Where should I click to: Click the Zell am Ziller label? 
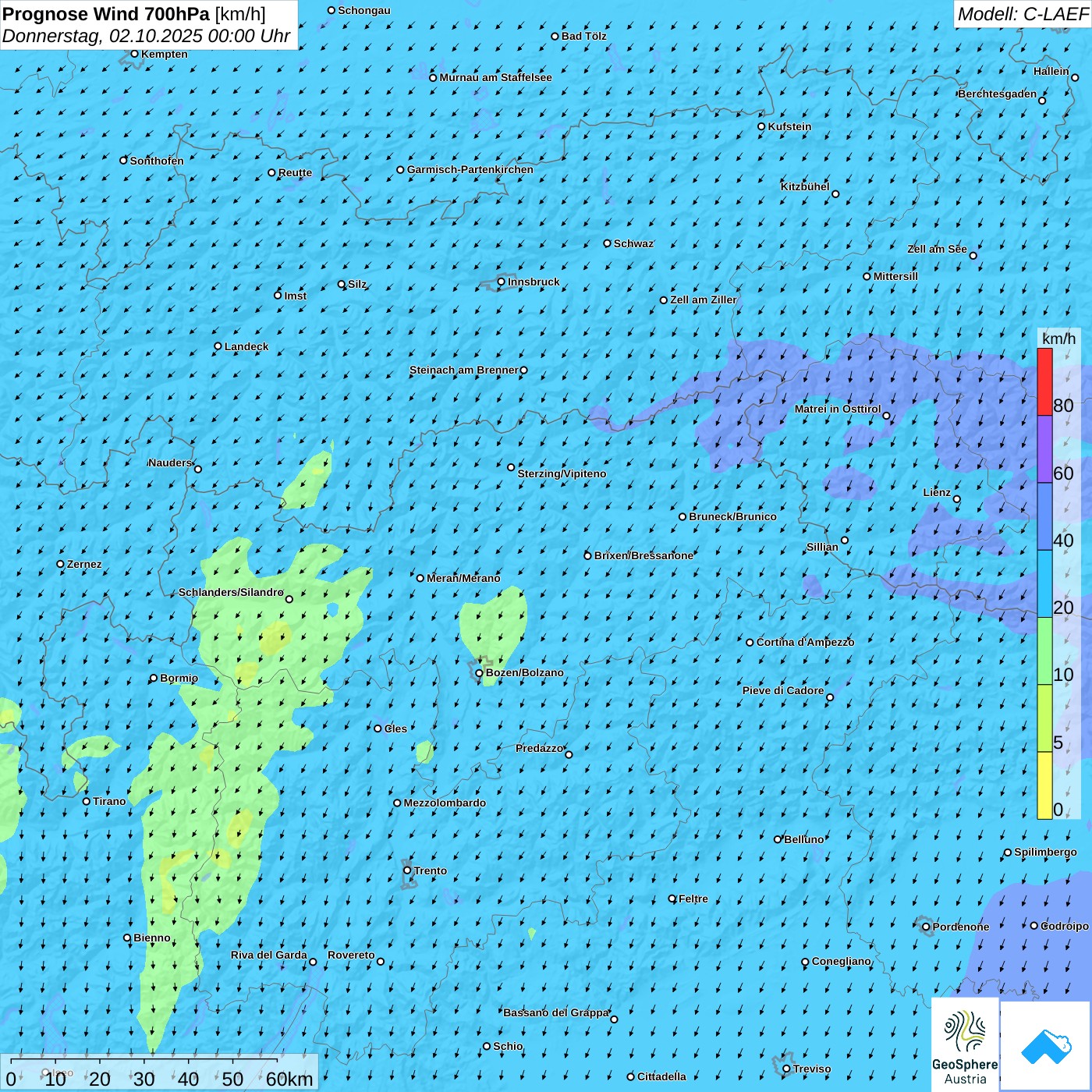[x=704, y=300]
